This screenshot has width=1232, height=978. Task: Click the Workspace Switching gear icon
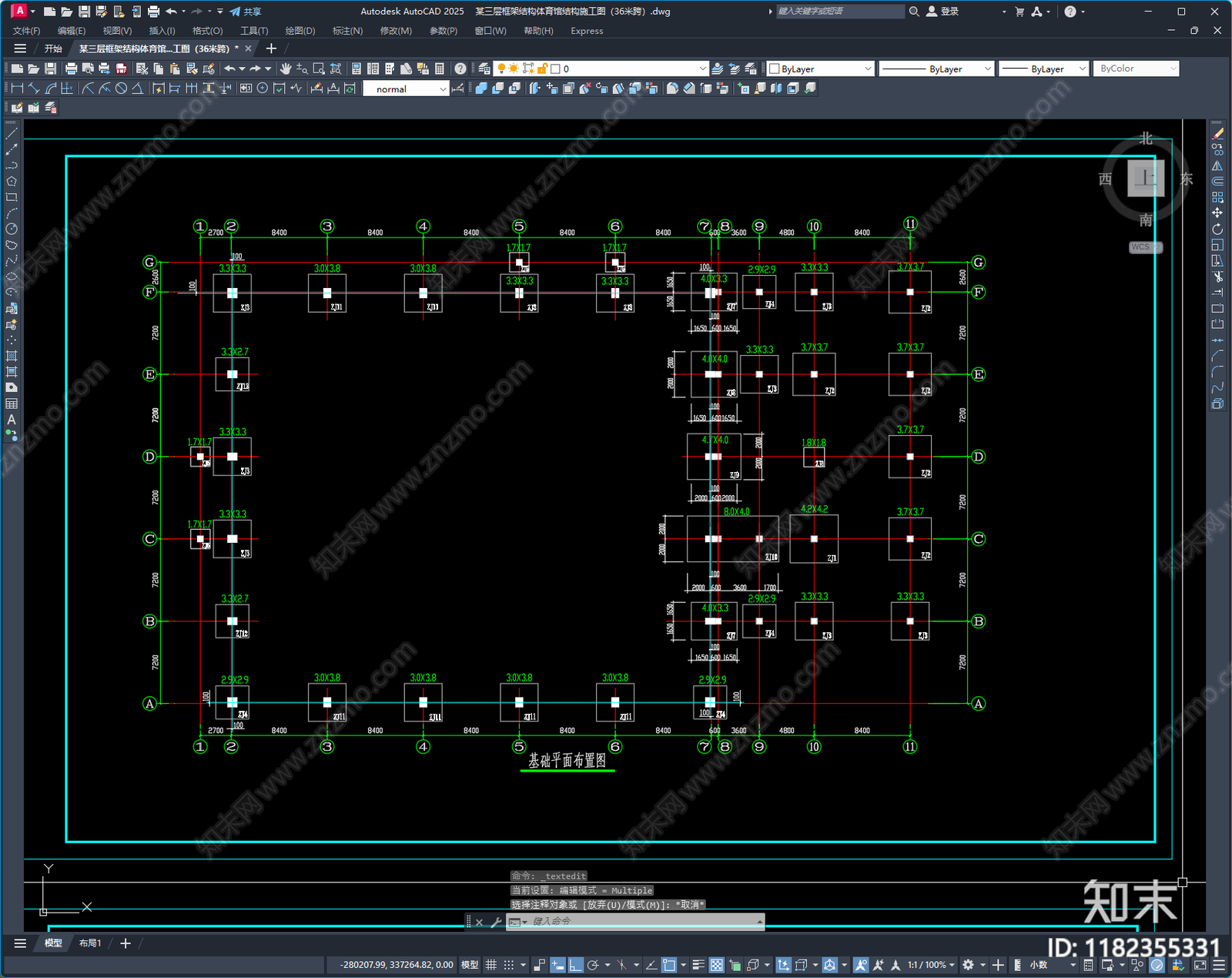969,965
